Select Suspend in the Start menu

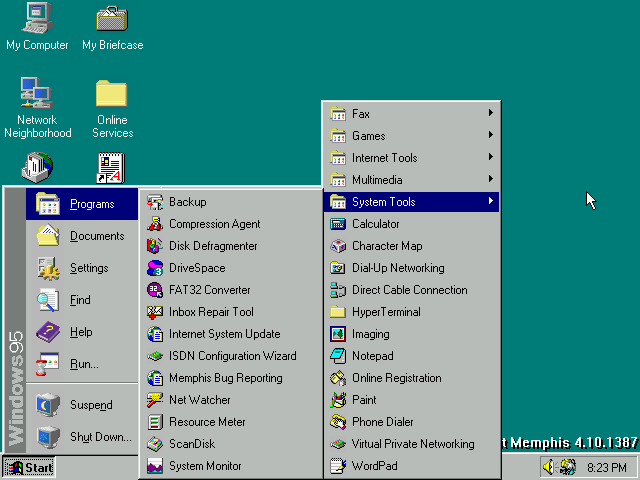point(82,405)
